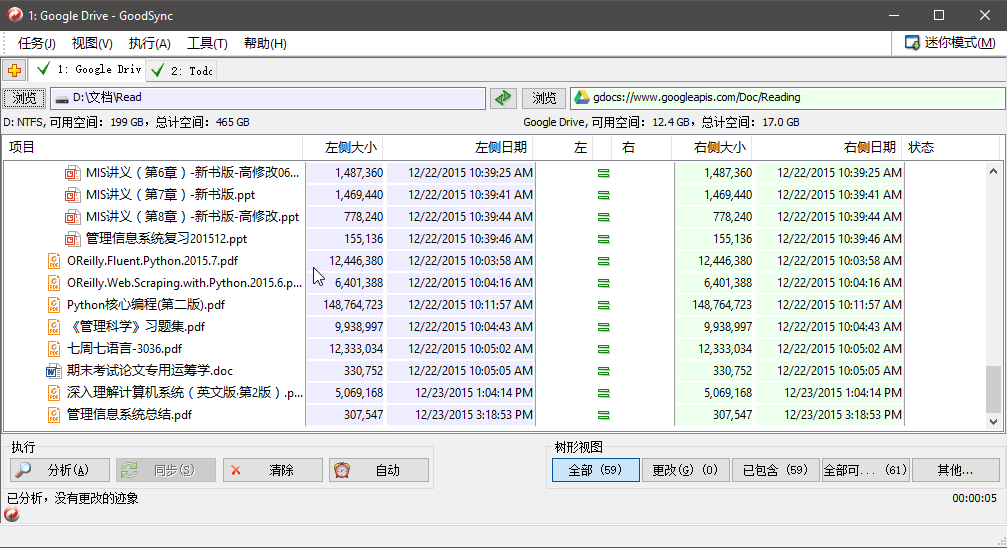Click the 分析(A) analyze button
Screen dimensions: 1007x548
click(60, 470)
